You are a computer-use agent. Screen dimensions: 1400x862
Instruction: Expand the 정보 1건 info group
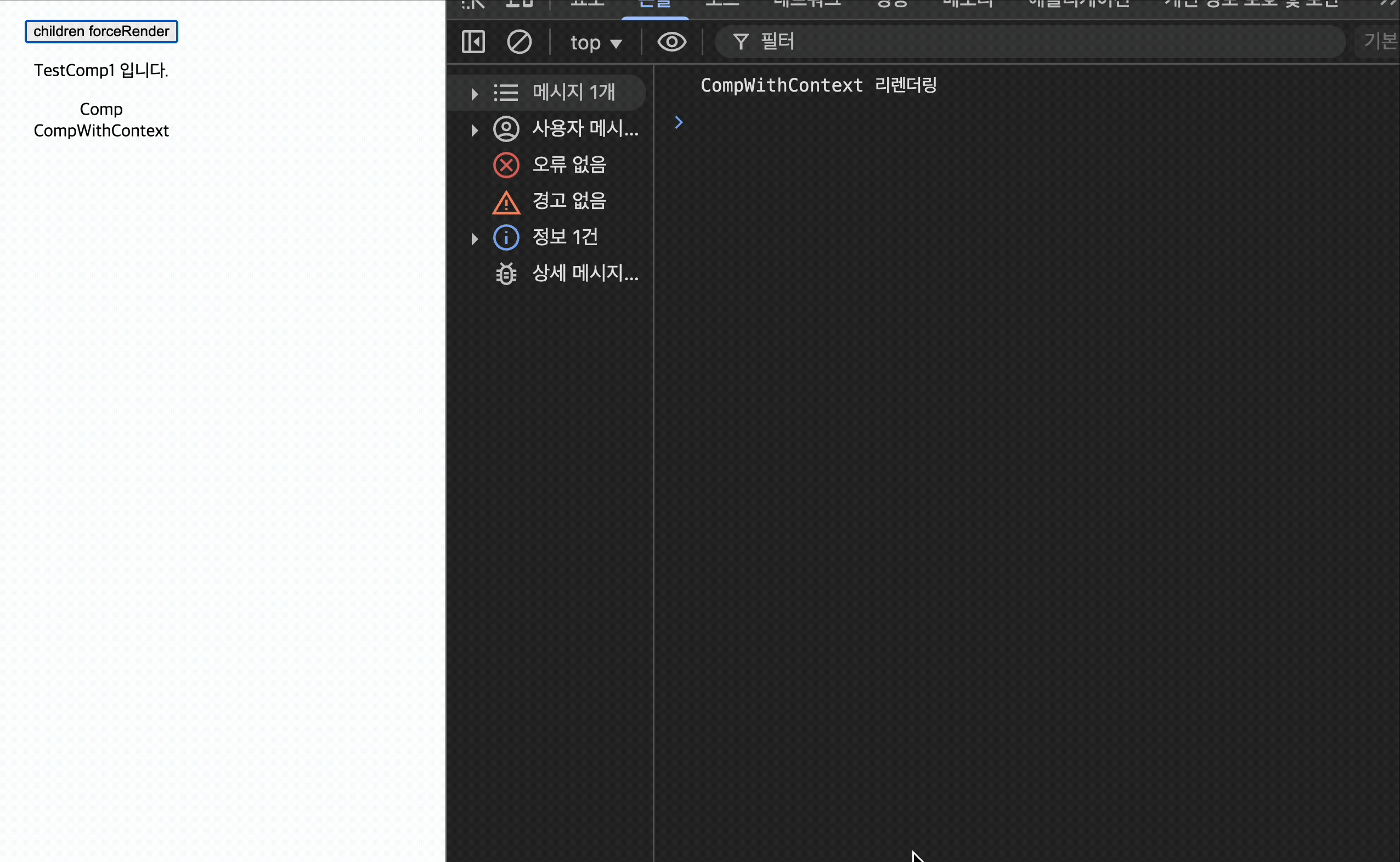[x=474, y=239]
